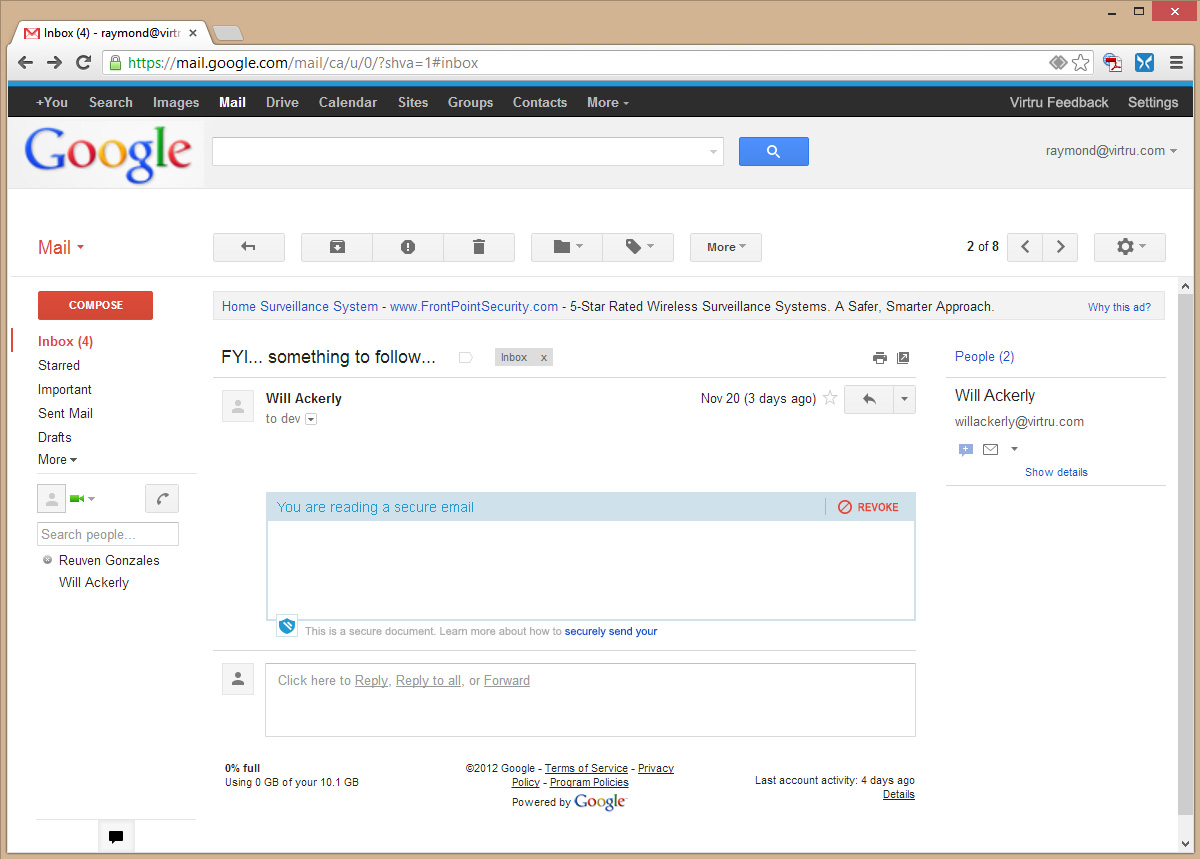
Task: Revoke the secure email
Action: 868,507
